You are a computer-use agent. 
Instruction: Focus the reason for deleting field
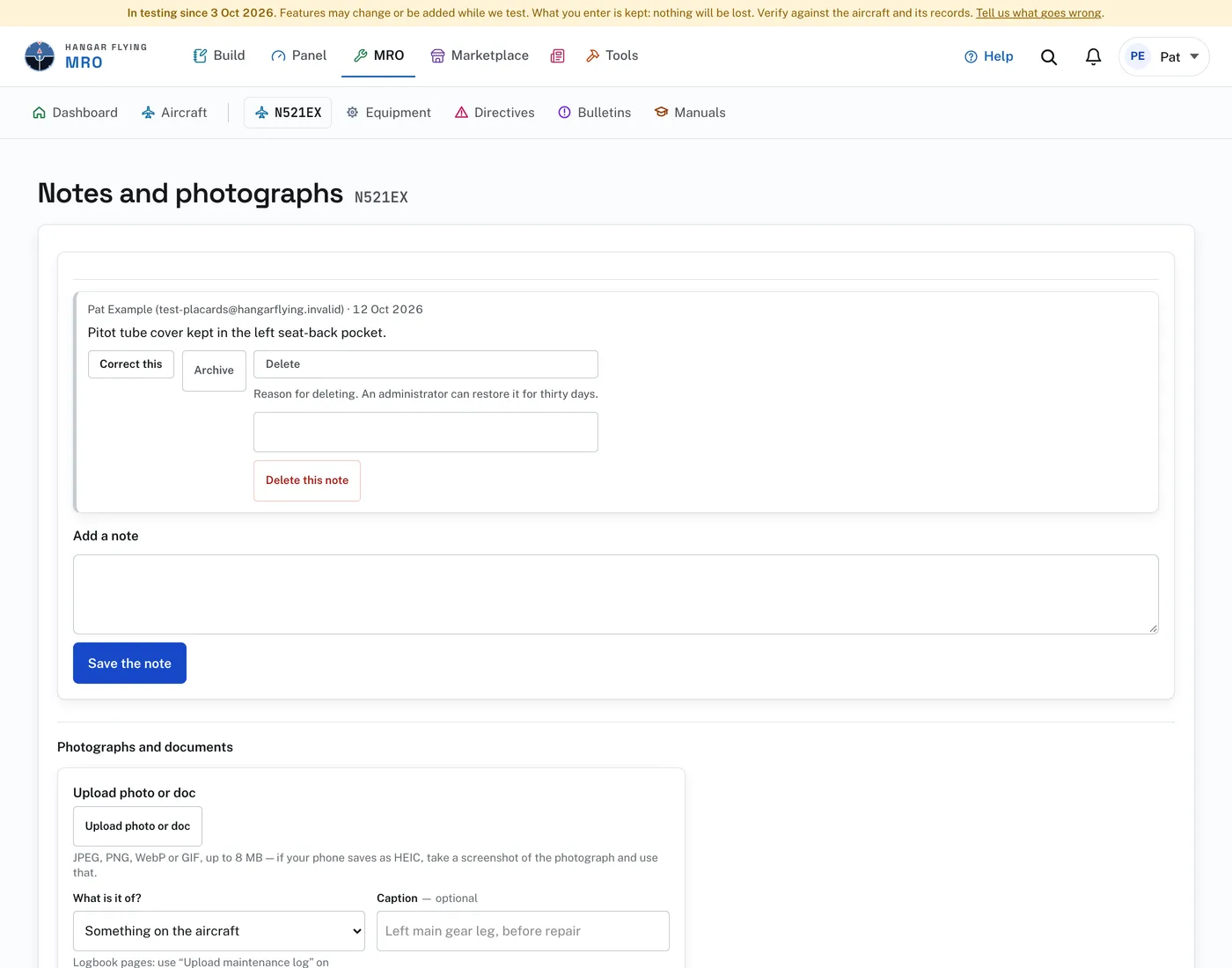[426, 432]
